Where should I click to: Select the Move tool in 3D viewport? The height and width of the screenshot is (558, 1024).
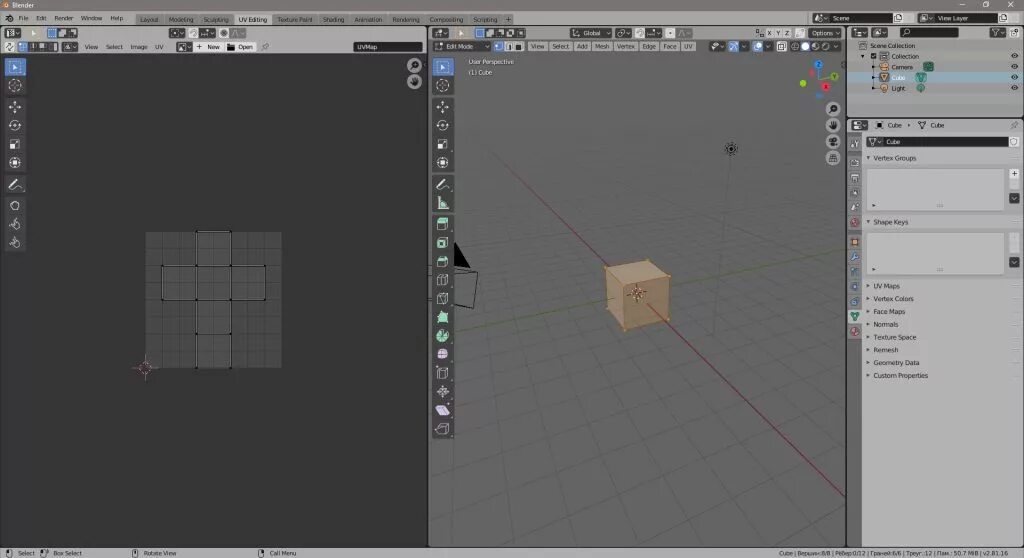pyautogui.click(x=443, y=107)
